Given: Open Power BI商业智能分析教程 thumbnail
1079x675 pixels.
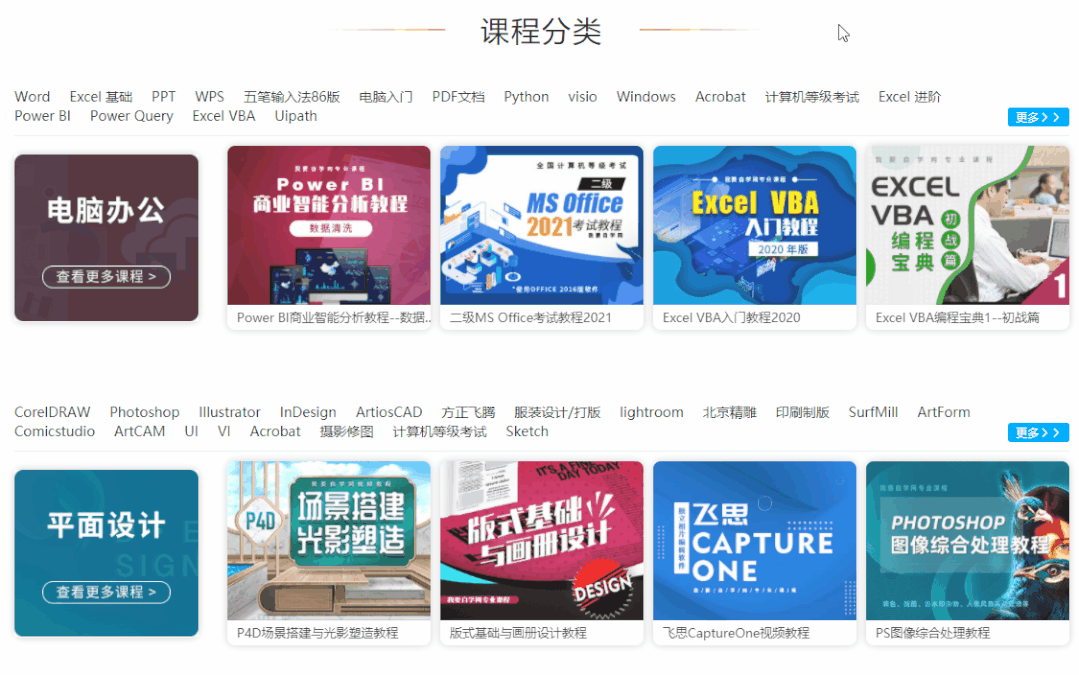Looking at the screenshot, I should (329, 225).
